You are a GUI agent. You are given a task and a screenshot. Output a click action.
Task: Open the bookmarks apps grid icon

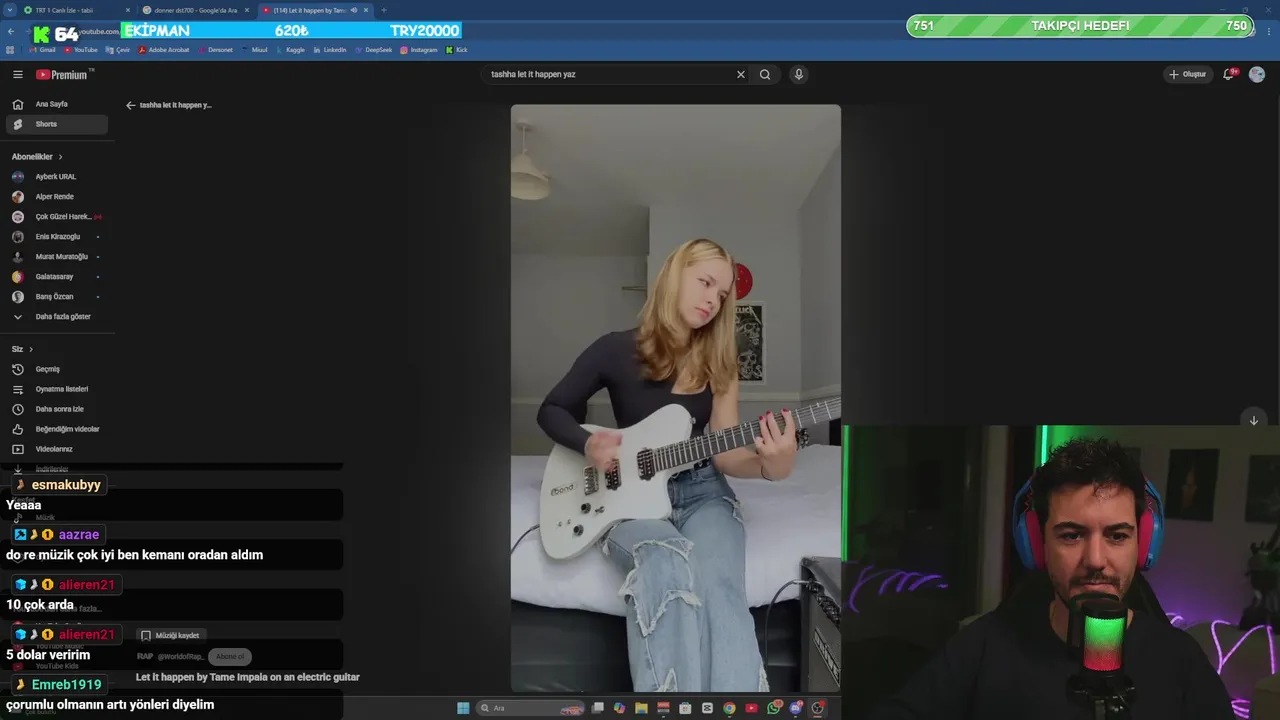(x=10, y=49)
